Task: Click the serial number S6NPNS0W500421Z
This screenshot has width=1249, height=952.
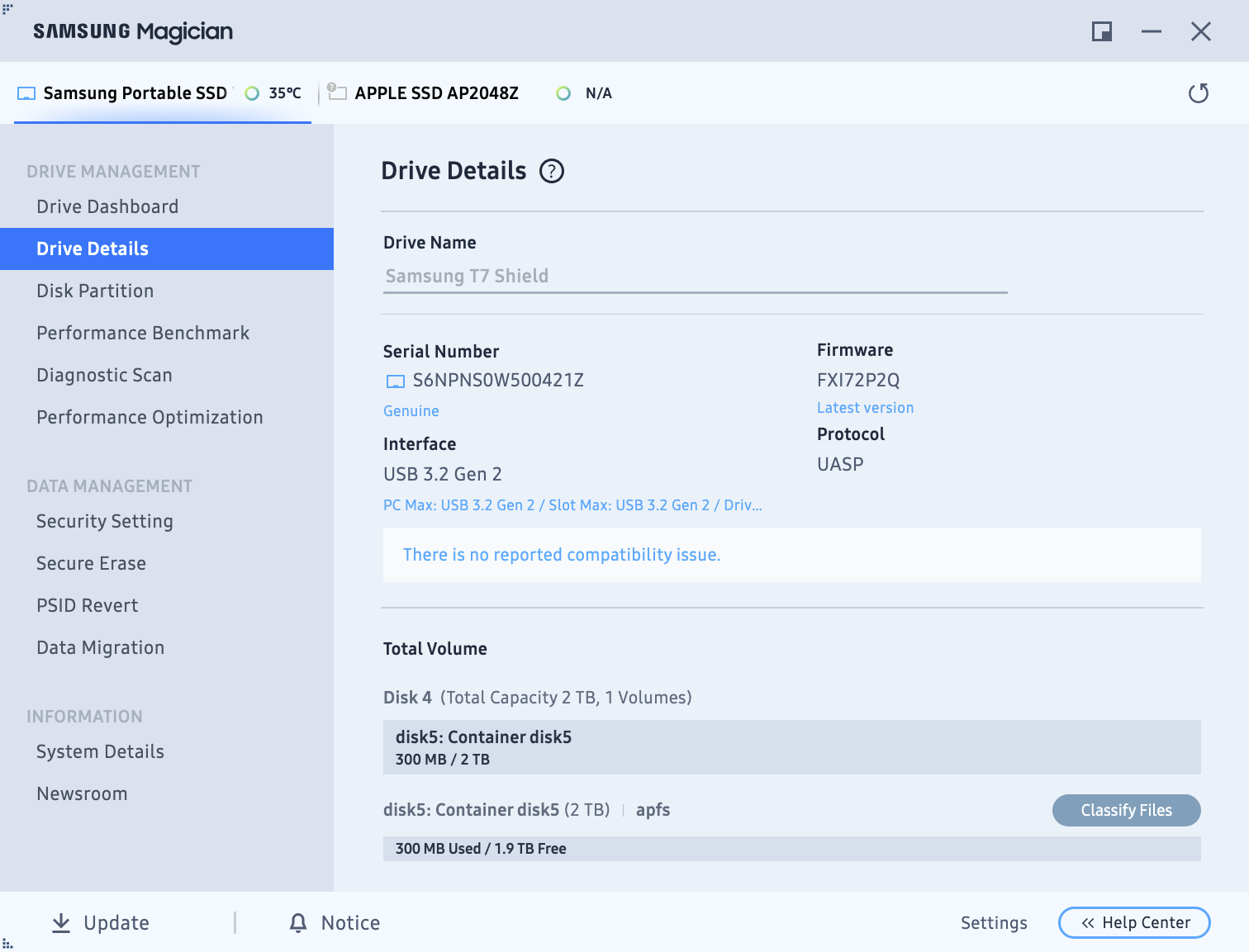Action: [498, 381]
